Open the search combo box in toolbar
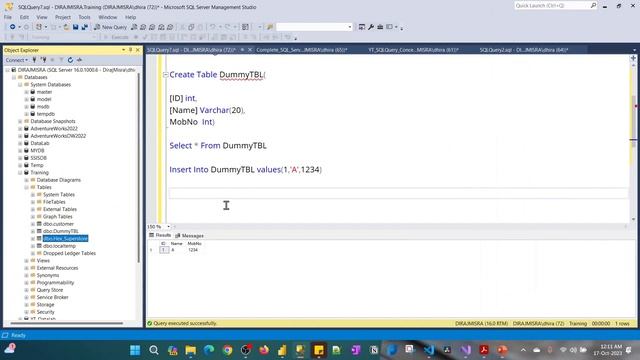640x360 pixels. (x=314, y=27)
